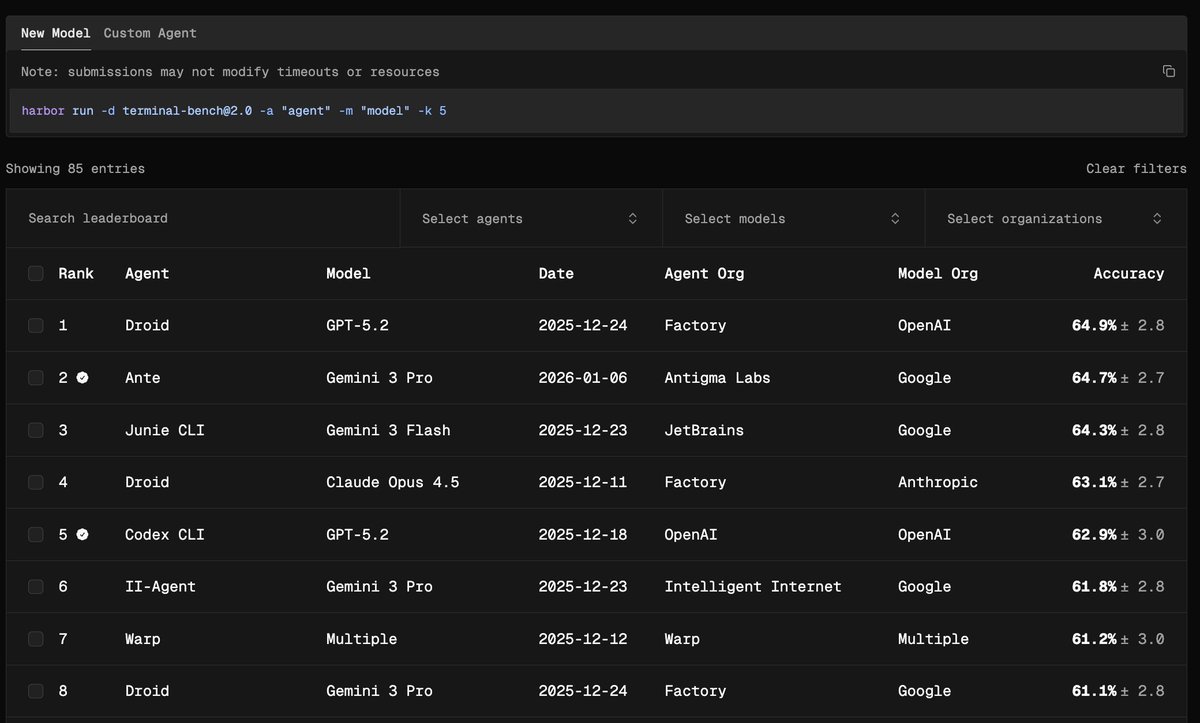
Task: Check the Droid Claude Opus 4.5 row
Action: click(36, 482)
